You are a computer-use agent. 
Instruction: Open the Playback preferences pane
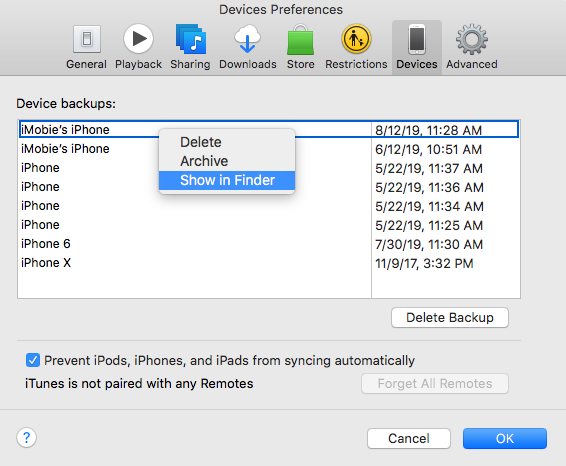click(138, 47)
